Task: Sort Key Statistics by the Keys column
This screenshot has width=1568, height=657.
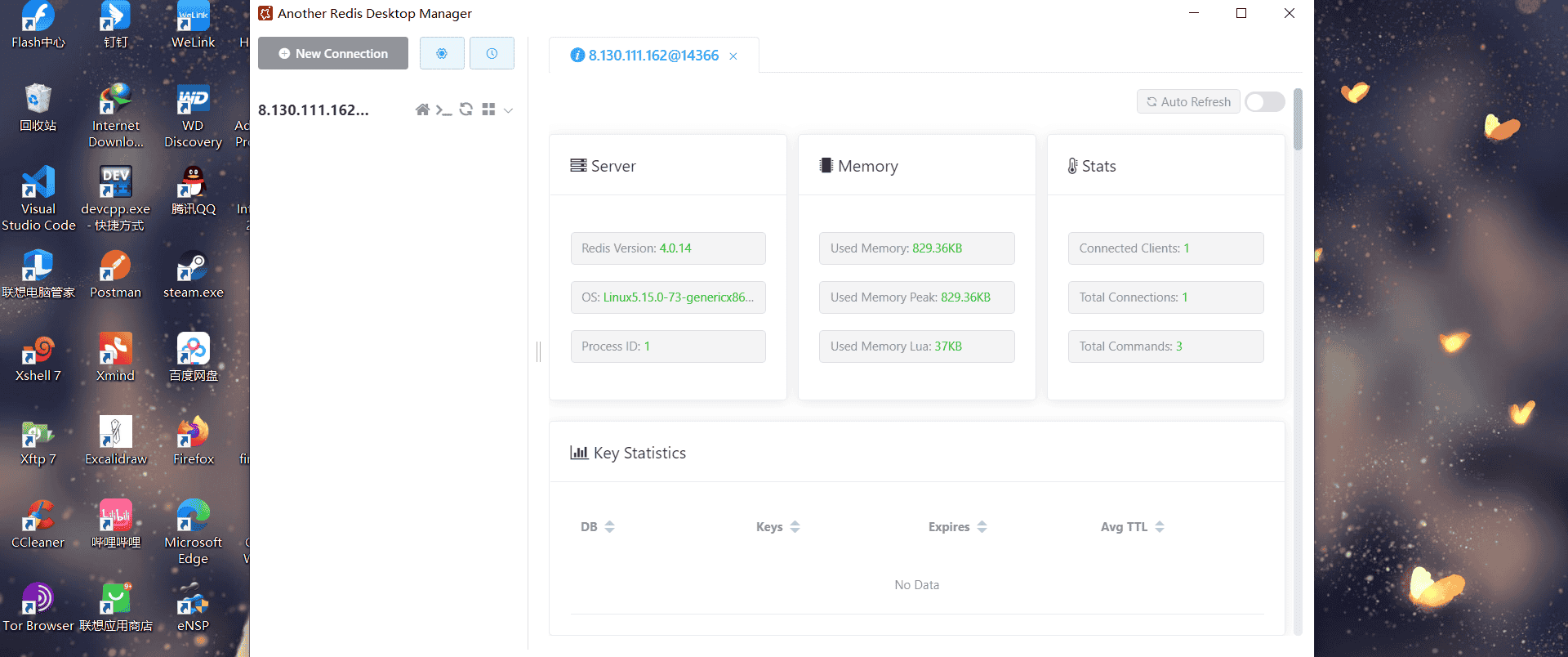Action: (x=795, y=527)
